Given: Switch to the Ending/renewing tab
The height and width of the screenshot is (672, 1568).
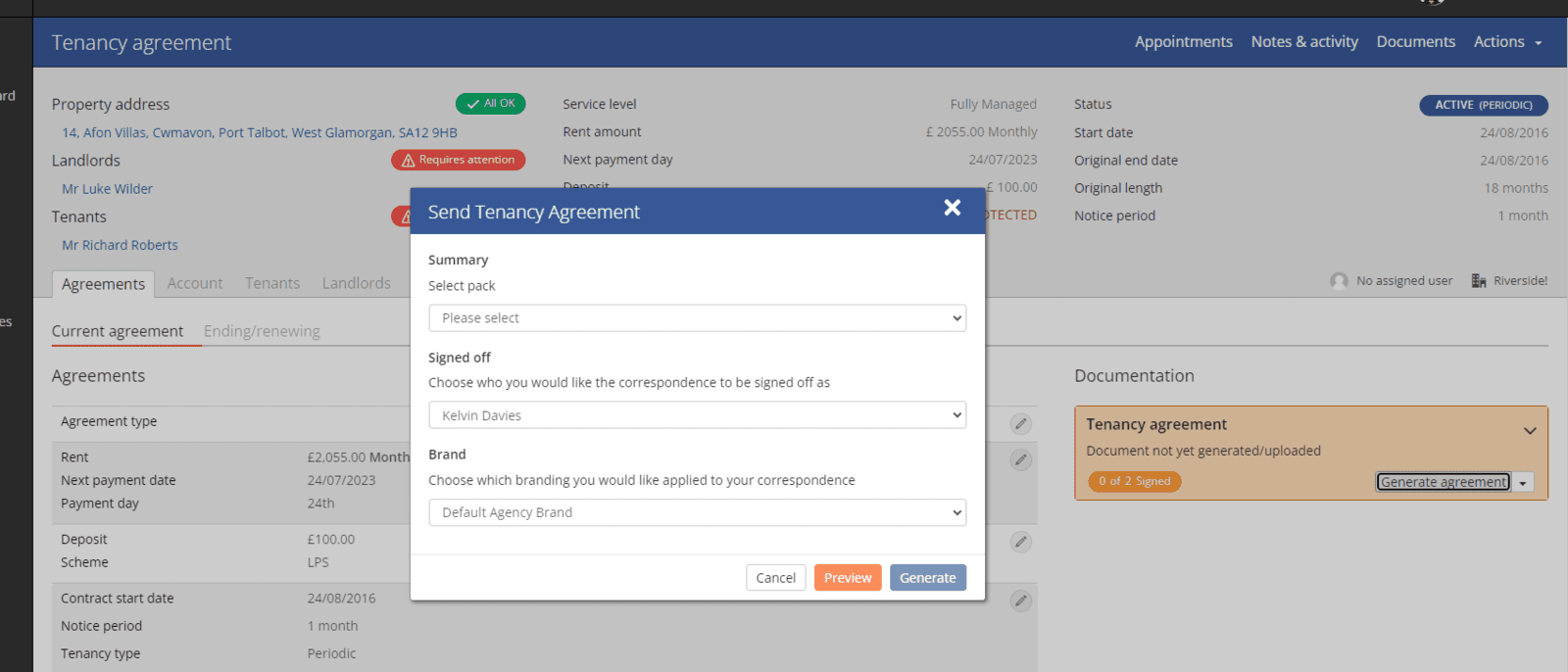Looking at the screenshot, I should click(262, 331).
